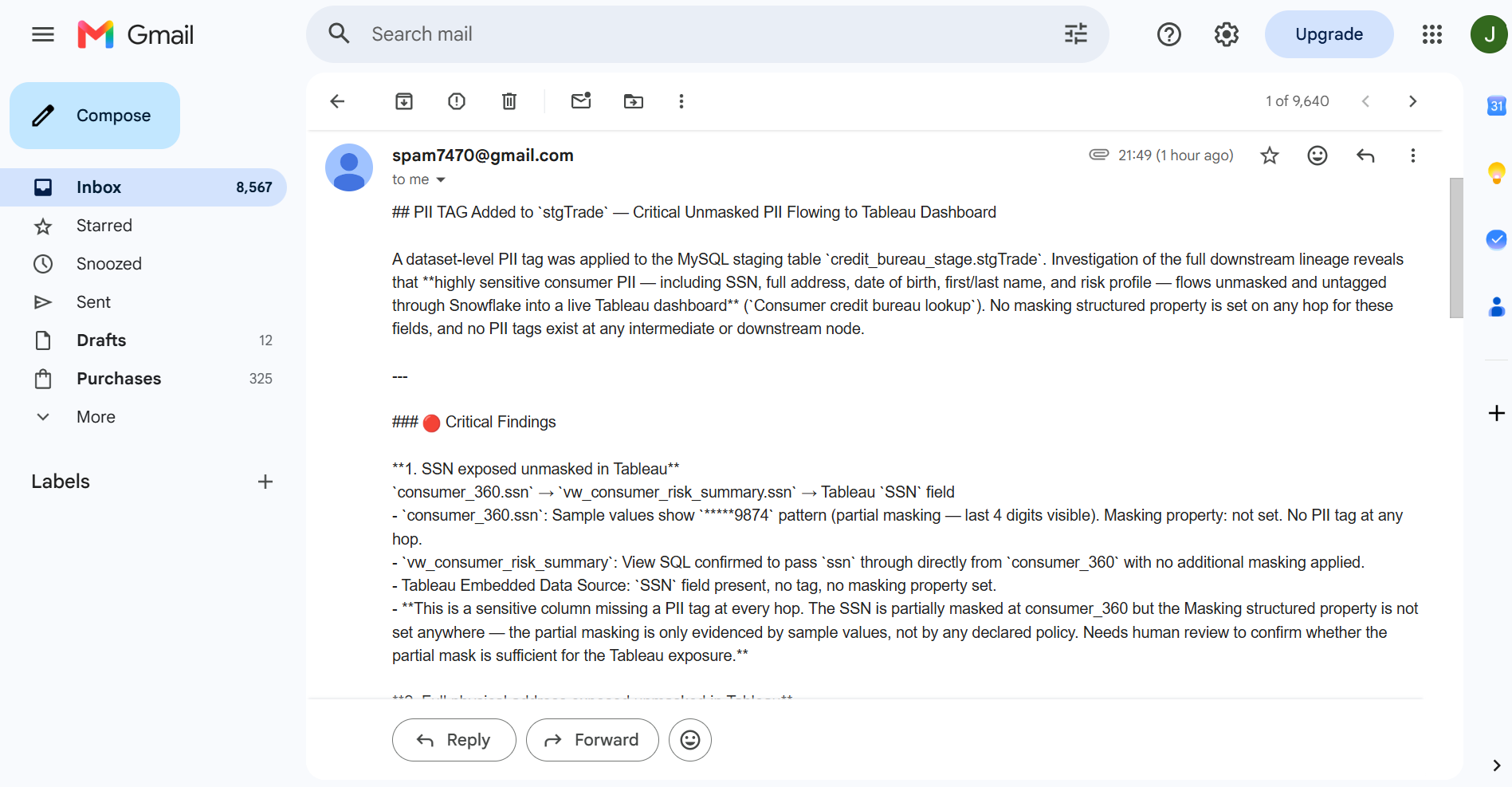This screenshot has height=787, width=1512.
Task: Click the sender's profile avatar
Action: click(349, 167)
